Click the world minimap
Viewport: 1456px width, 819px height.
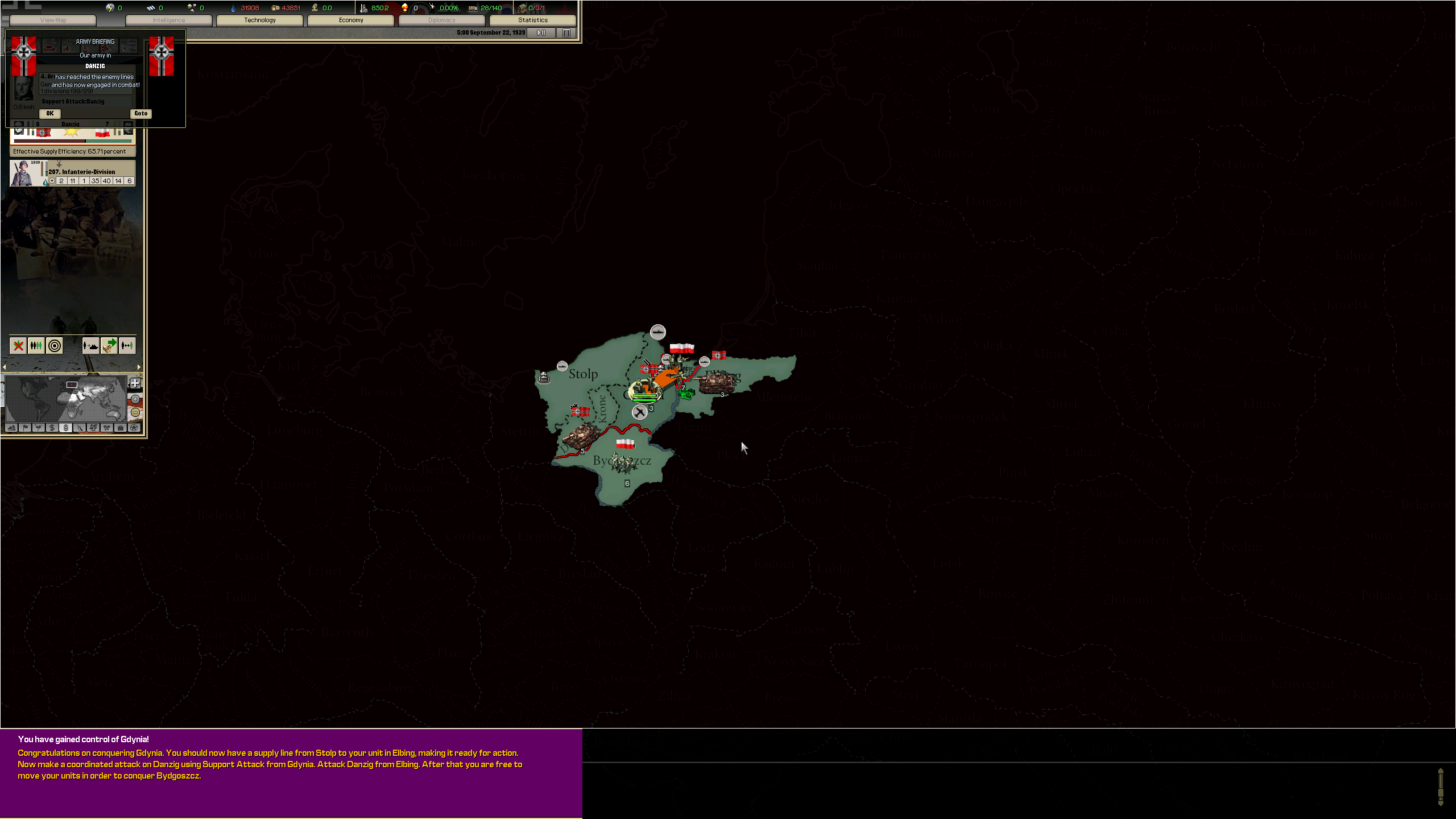[x=65, y=399]
